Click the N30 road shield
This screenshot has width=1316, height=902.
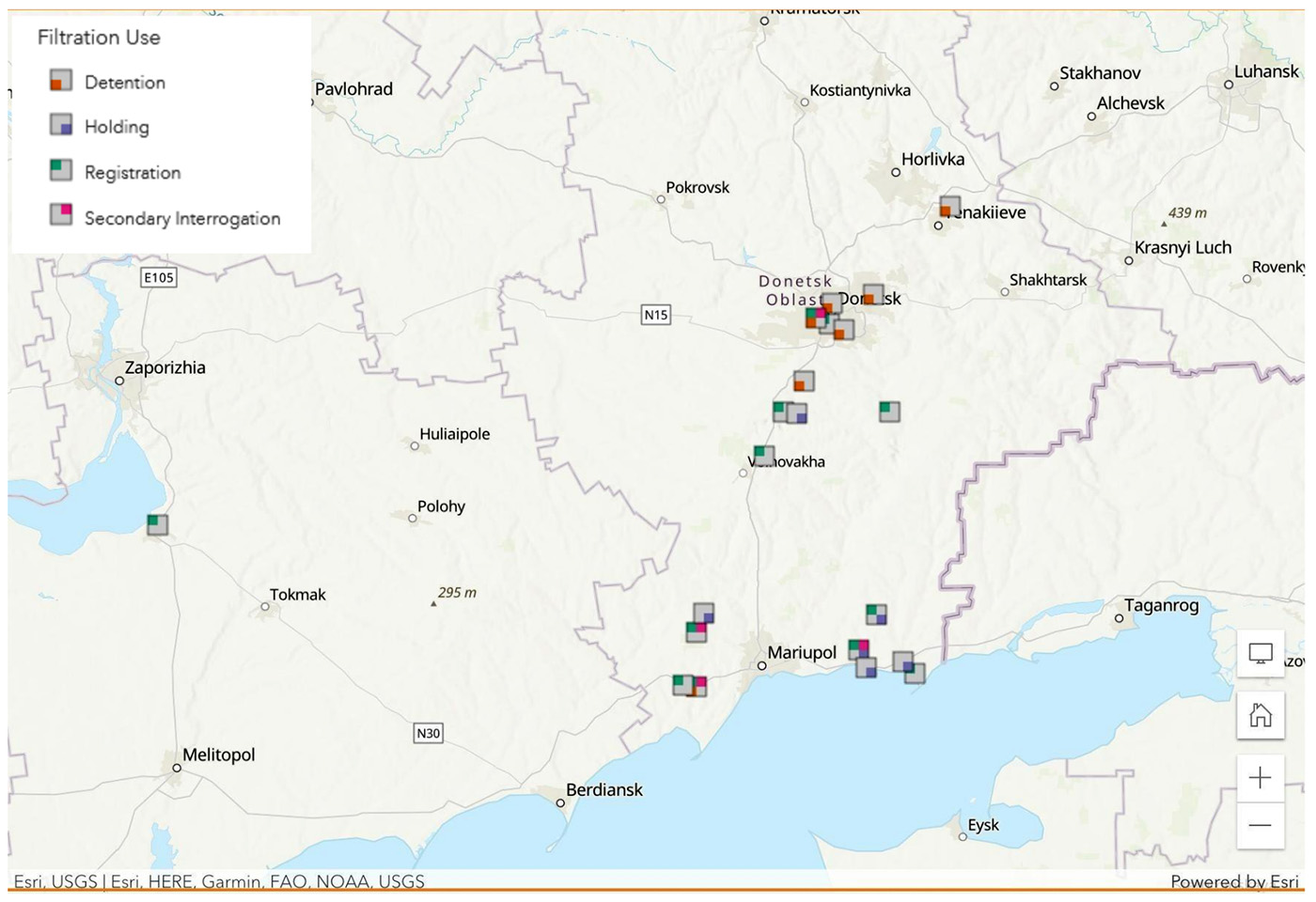tap(428, 733)
